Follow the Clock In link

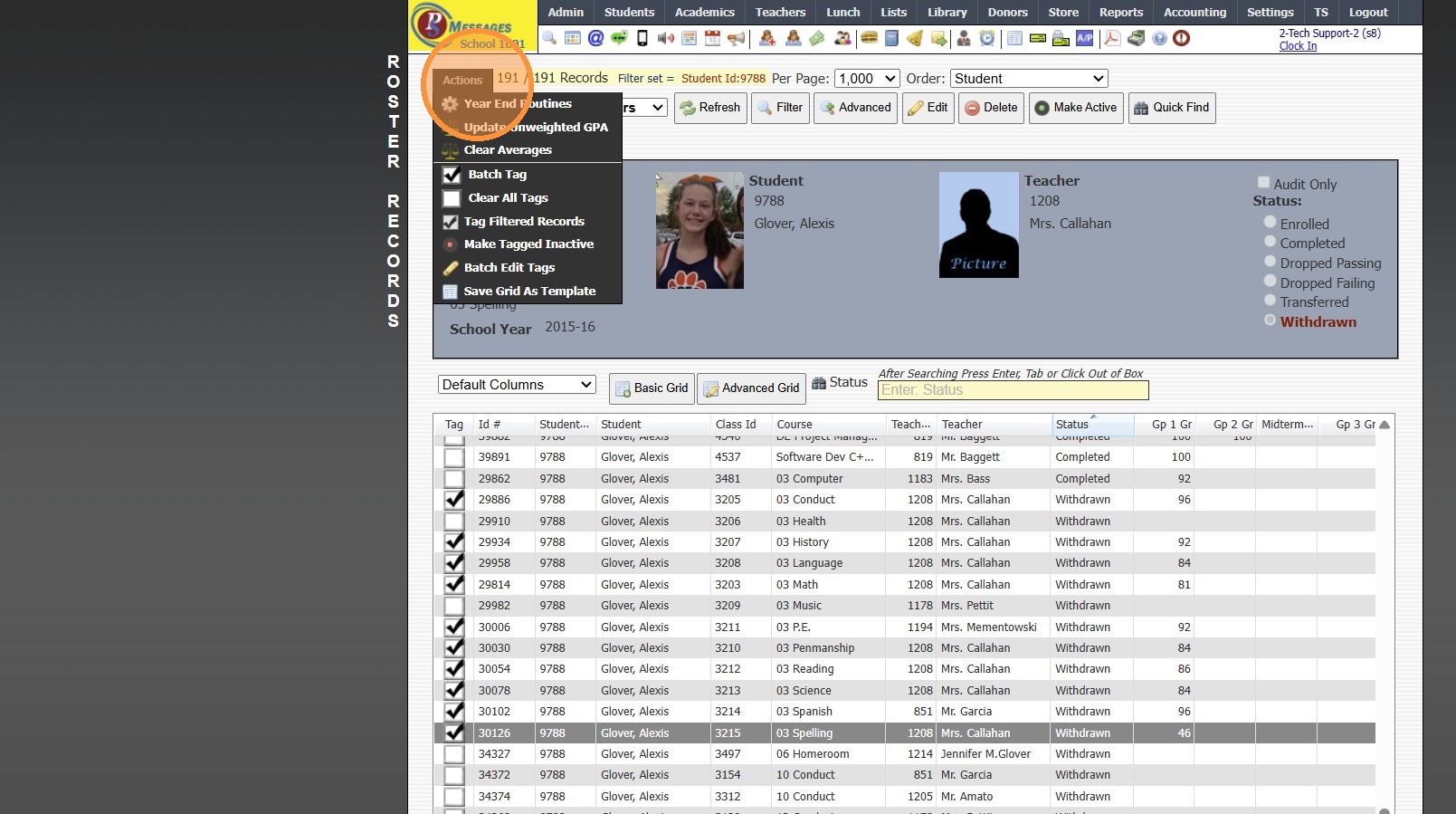click(1298, 46)
